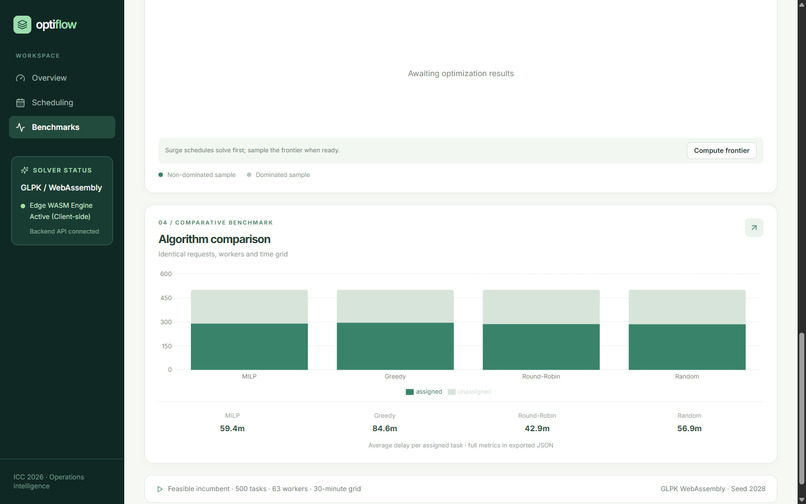This screenshot has height=504, width=806.
Task: Click the Benchmarks pulse icon
Action: 21,127
